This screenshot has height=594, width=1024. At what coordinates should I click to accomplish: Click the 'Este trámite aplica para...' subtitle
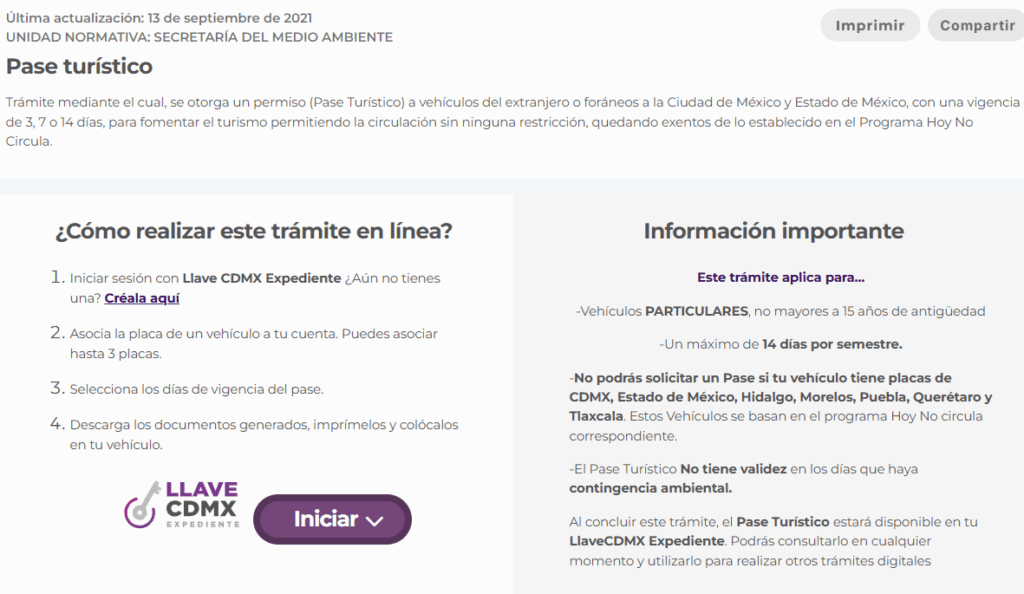tap(780, 277)
